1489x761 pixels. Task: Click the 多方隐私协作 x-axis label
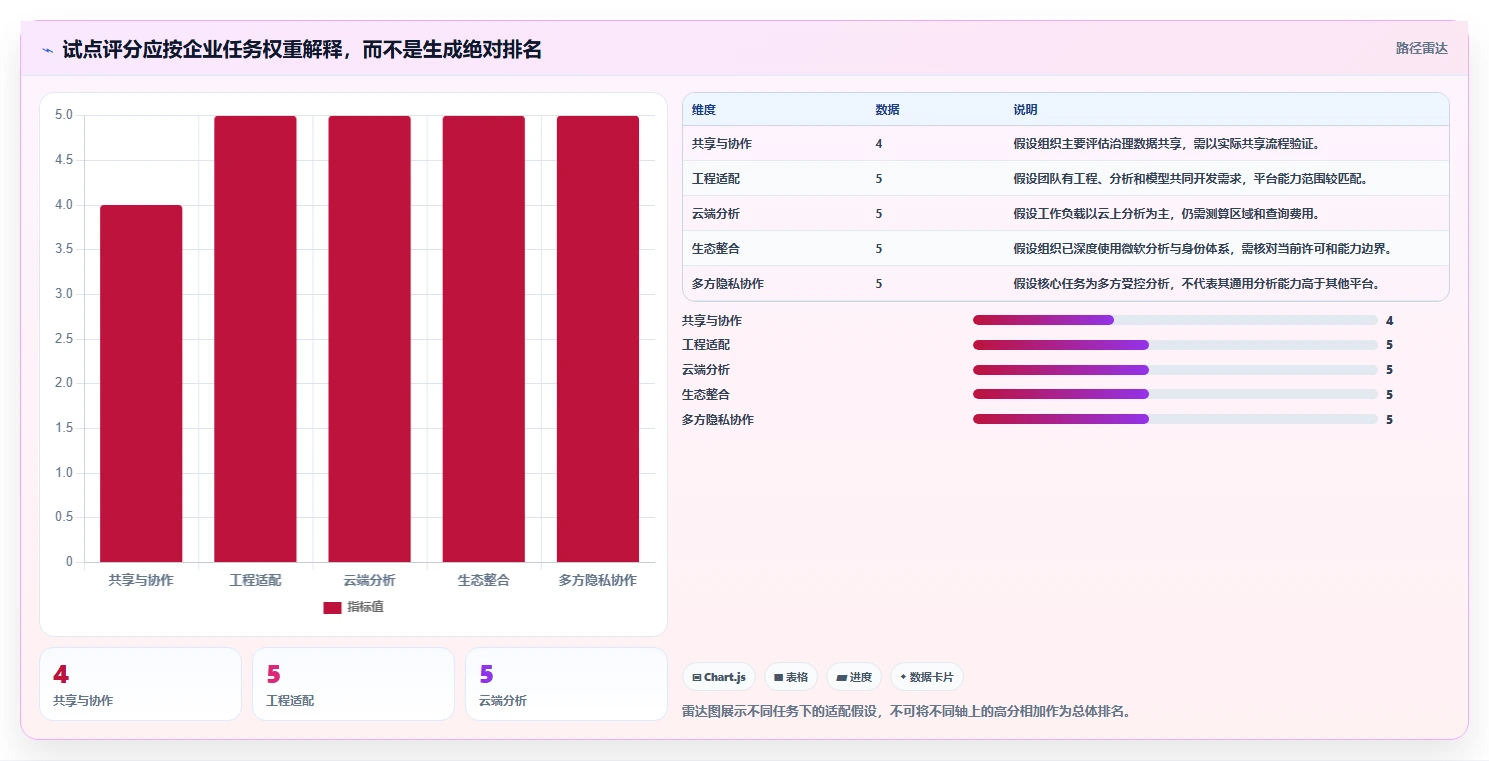pyautogui.click(x=598, y=580)
